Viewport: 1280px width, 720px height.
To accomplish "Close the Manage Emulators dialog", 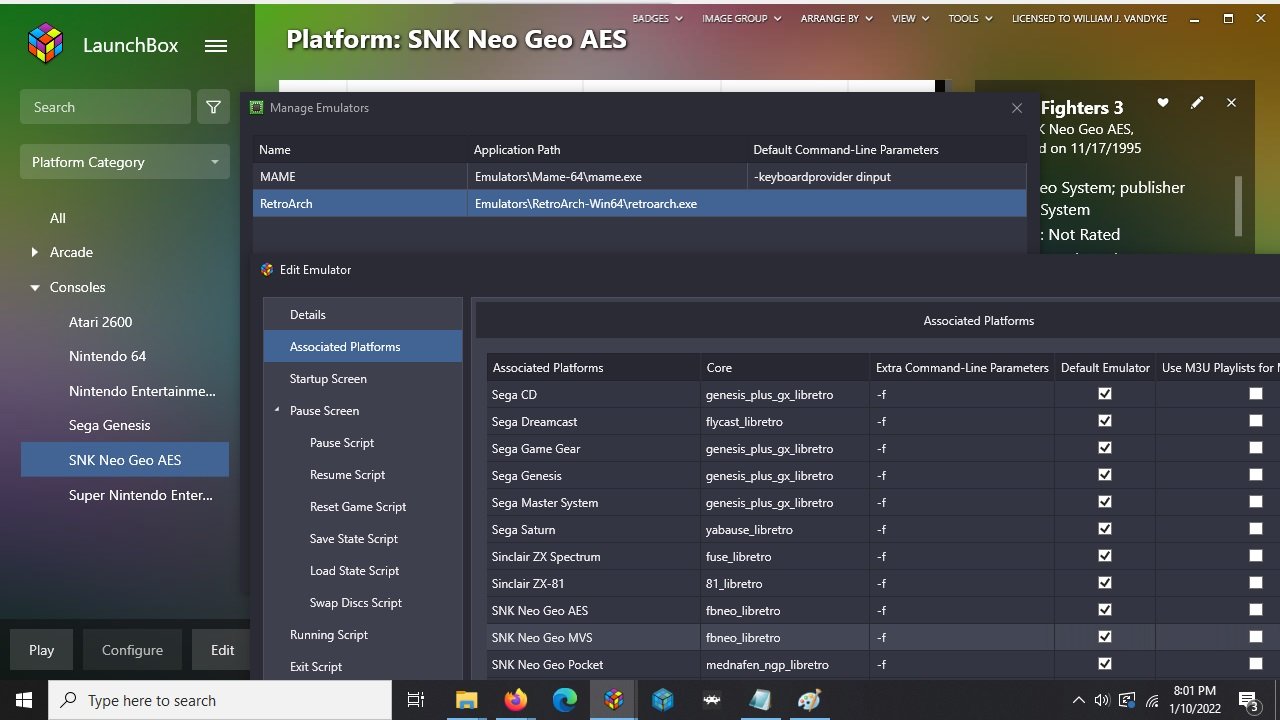I will click(x=1017, y=108).
